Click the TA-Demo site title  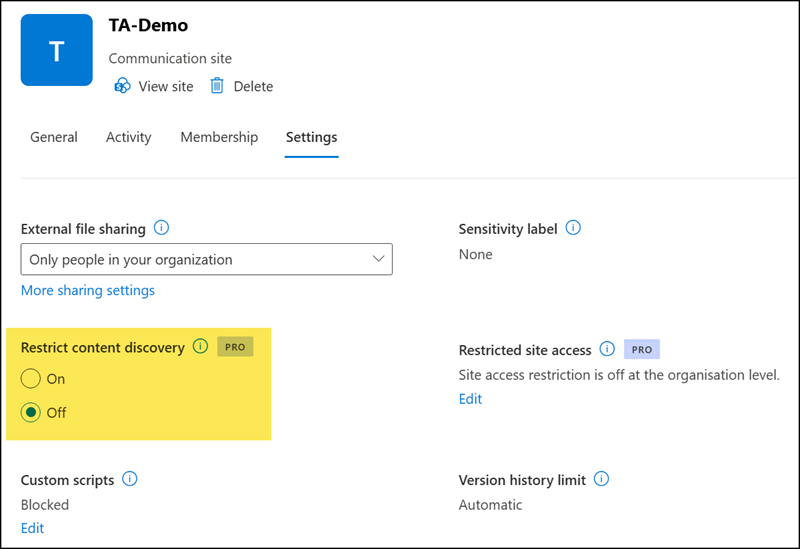(148, 26)
